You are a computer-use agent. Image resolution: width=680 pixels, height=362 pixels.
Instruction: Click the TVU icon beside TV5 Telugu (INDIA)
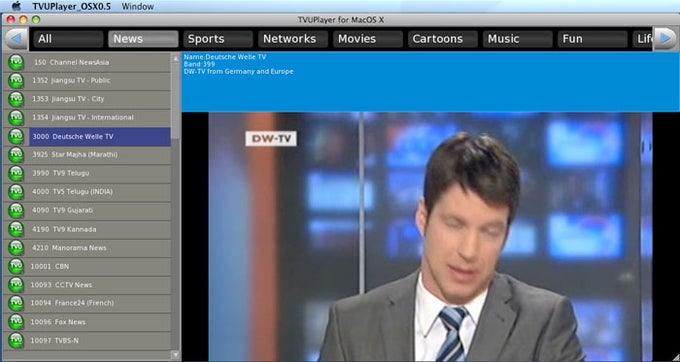[x=16, y=192]
